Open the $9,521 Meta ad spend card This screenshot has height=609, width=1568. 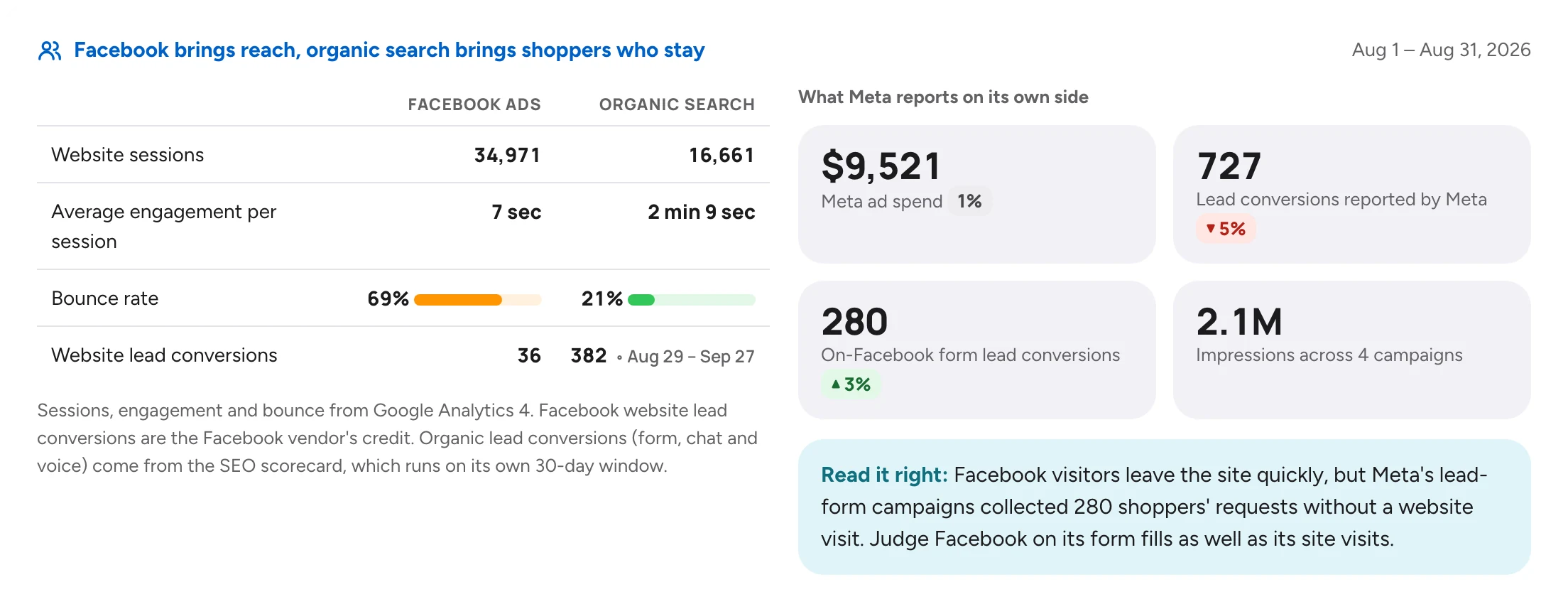(976, 194)
